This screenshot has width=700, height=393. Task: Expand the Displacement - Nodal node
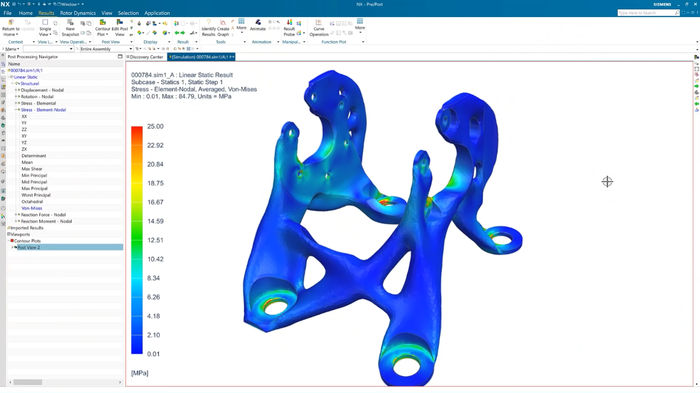click(x=16, y=90)
